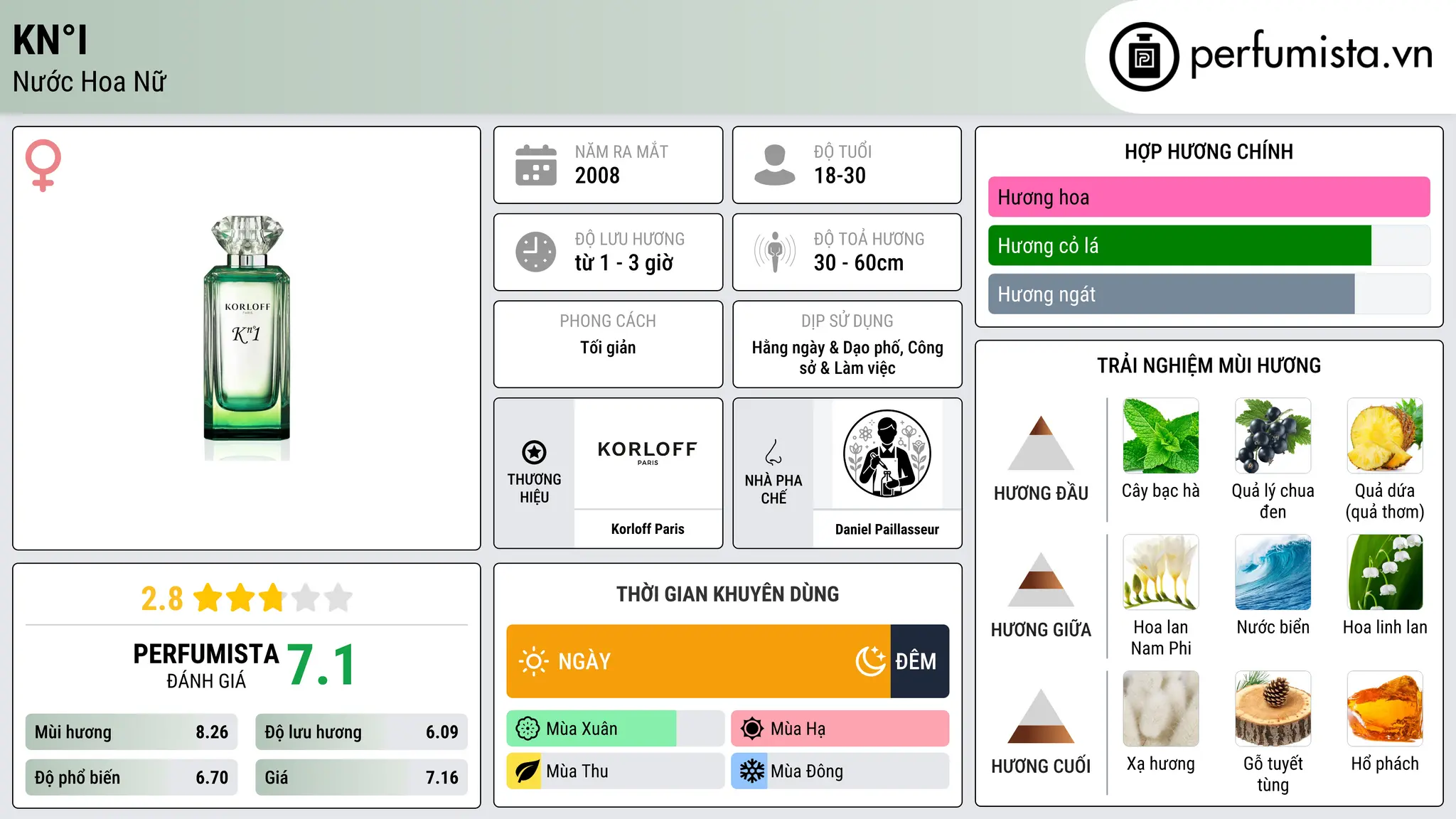Click the clock icon beside Độ lưu hương

click(x=536, y=252)
